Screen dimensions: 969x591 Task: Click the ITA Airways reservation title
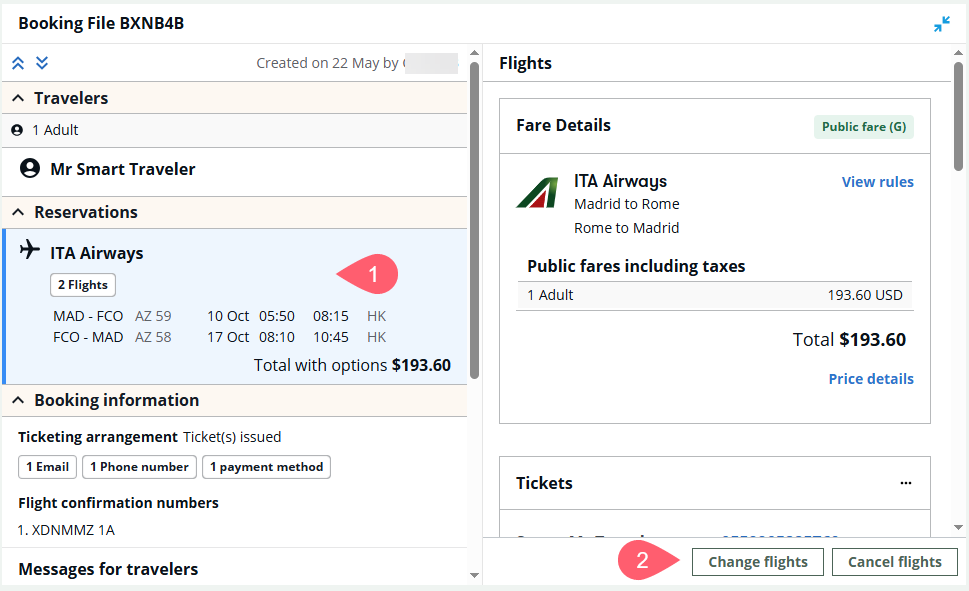pyautogui.click(x=97, y=253)
